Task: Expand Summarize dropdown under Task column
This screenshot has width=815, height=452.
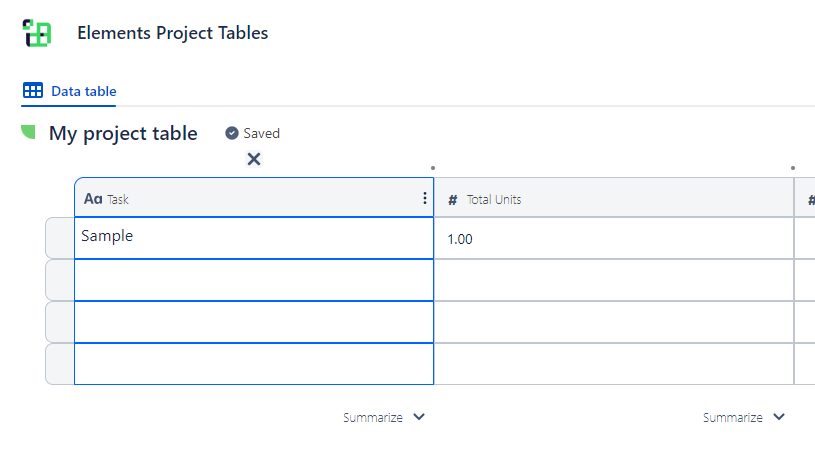Action: coord(384,417)
